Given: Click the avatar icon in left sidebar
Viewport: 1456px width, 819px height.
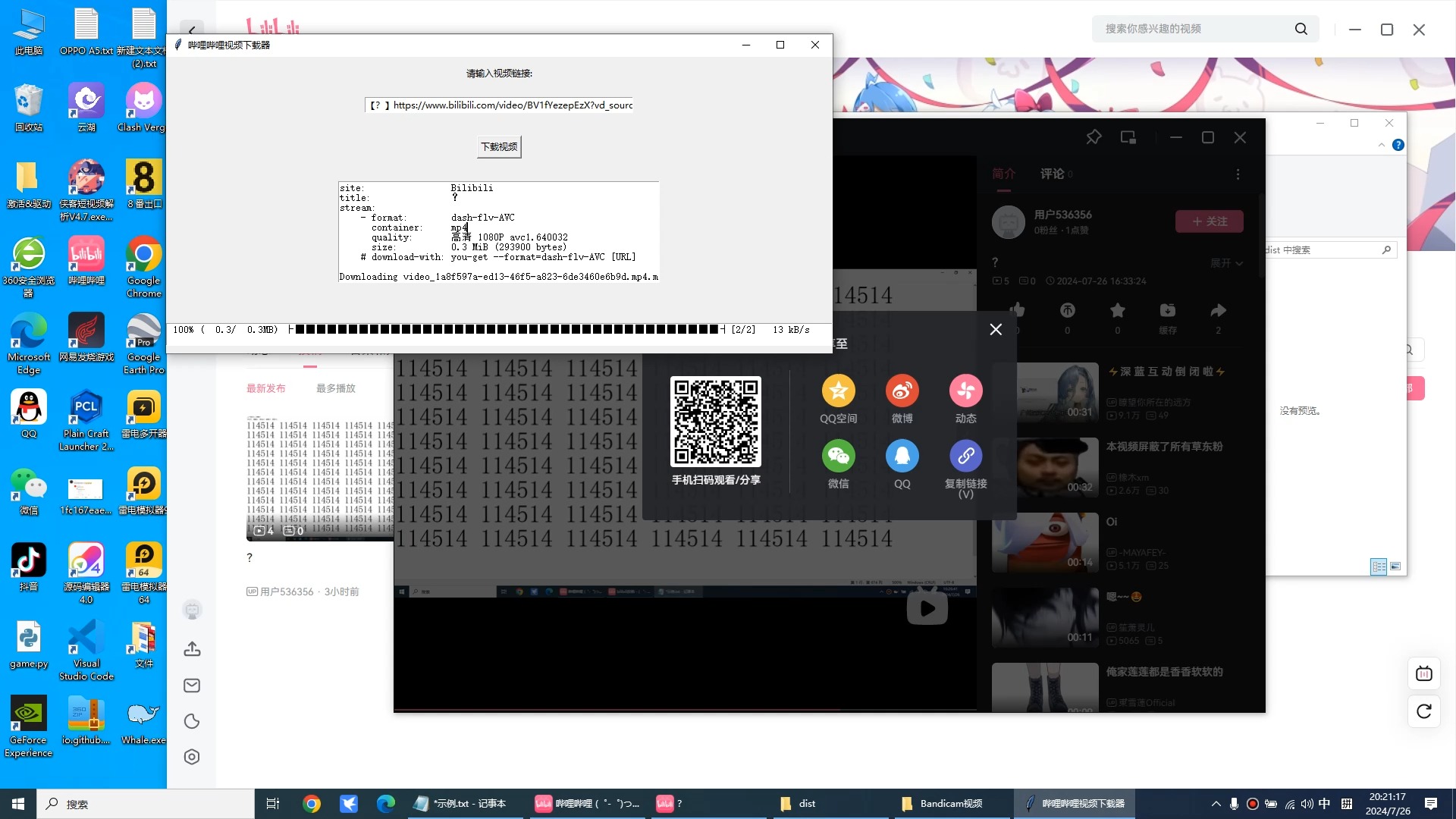Looking at the screenshot, I should pos(192,610).
